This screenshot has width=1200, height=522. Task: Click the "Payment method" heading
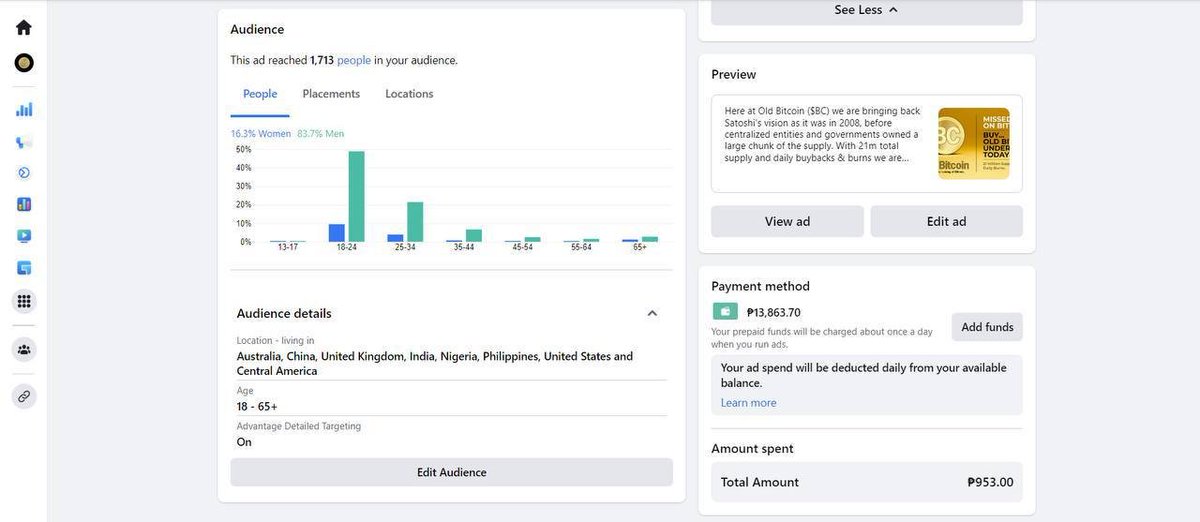pos(760,286)
